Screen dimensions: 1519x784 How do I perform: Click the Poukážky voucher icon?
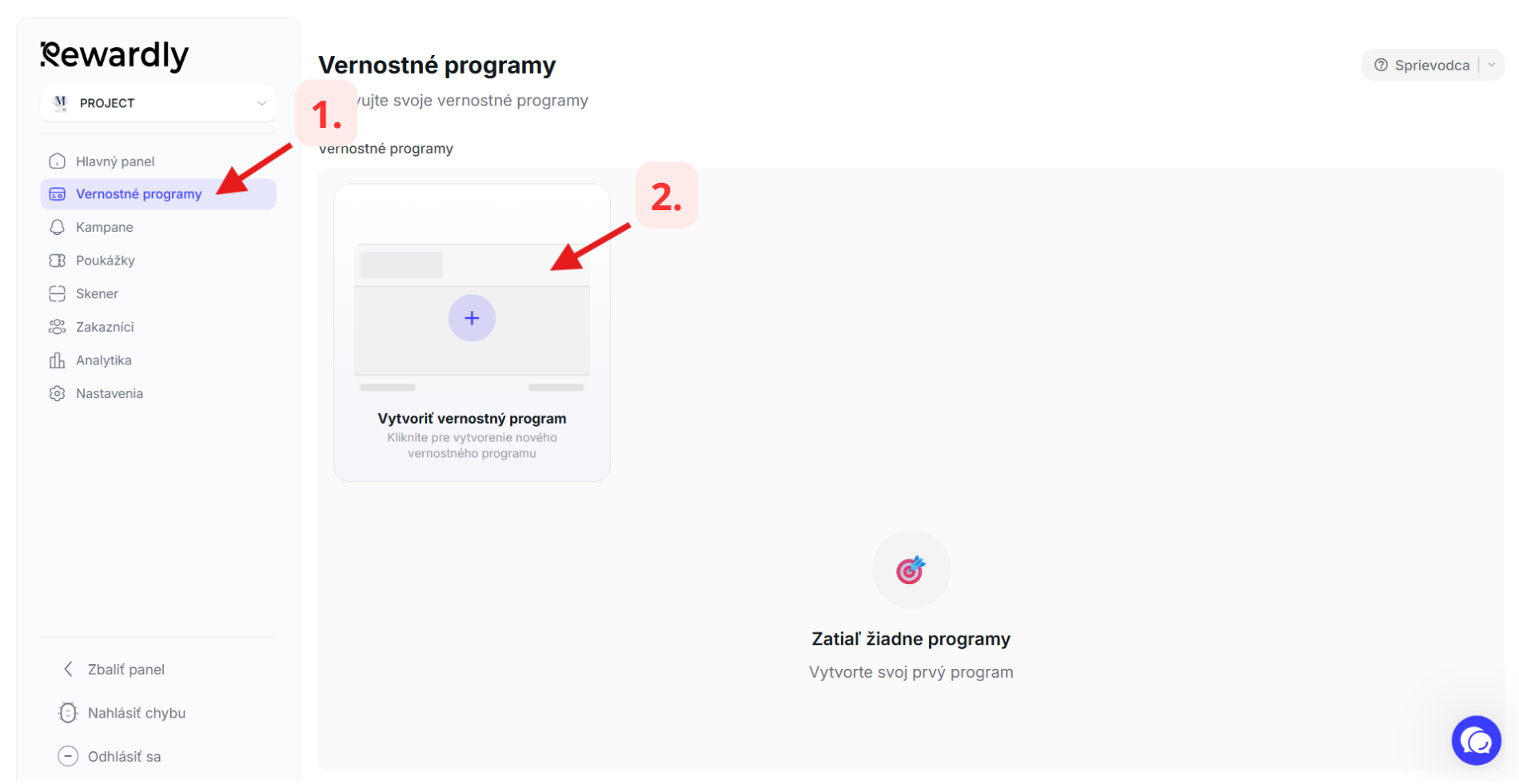(x=57, y=261)
